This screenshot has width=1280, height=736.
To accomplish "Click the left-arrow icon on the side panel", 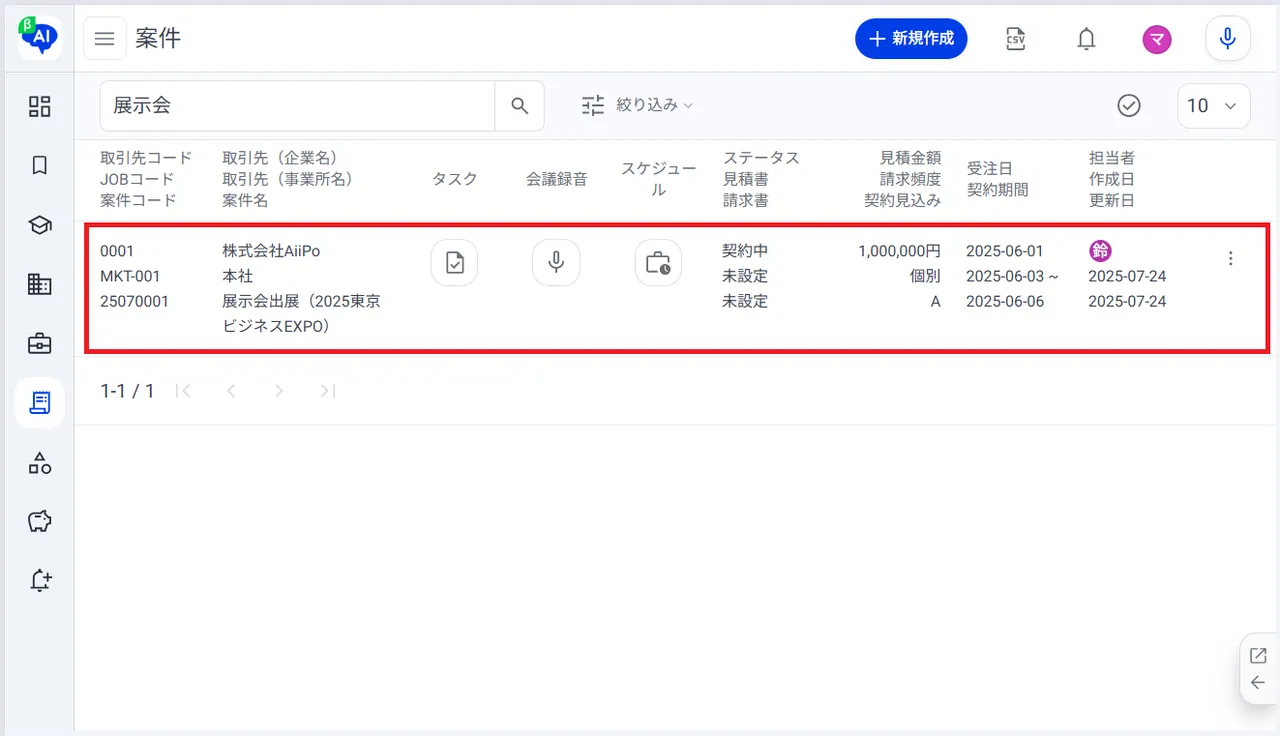I will pyautogui.click(x=1258, y=683).
